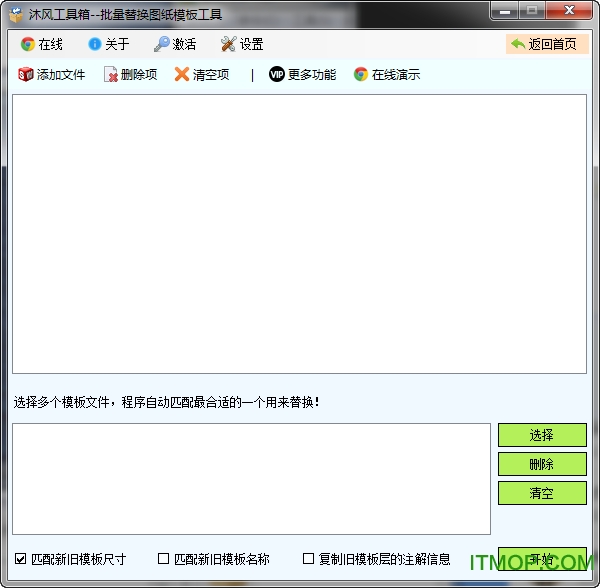Click inside the large drawing file list area
This screenshot has width=600, height=588.
click(299, 234)
